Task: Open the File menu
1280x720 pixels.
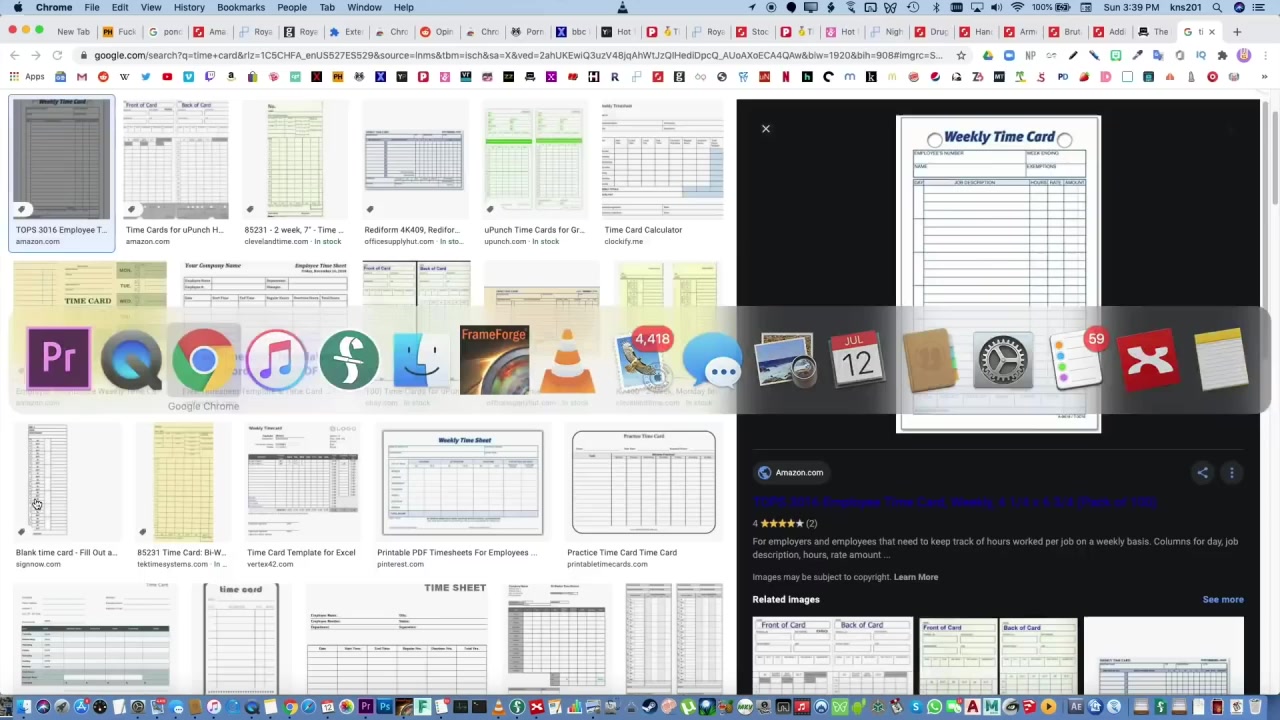Action: (x=91, y=7)
